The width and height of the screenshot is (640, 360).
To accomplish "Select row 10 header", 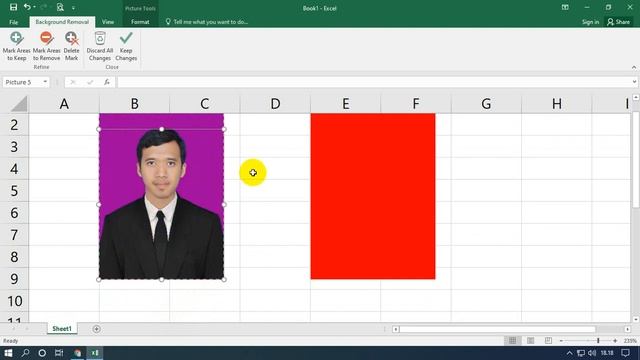I will tap(14, 301).
